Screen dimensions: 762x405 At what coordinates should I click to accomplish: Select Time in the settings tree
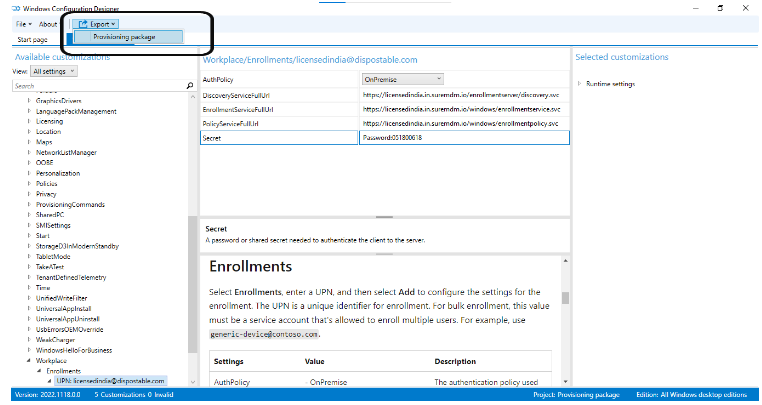(43, 288)
